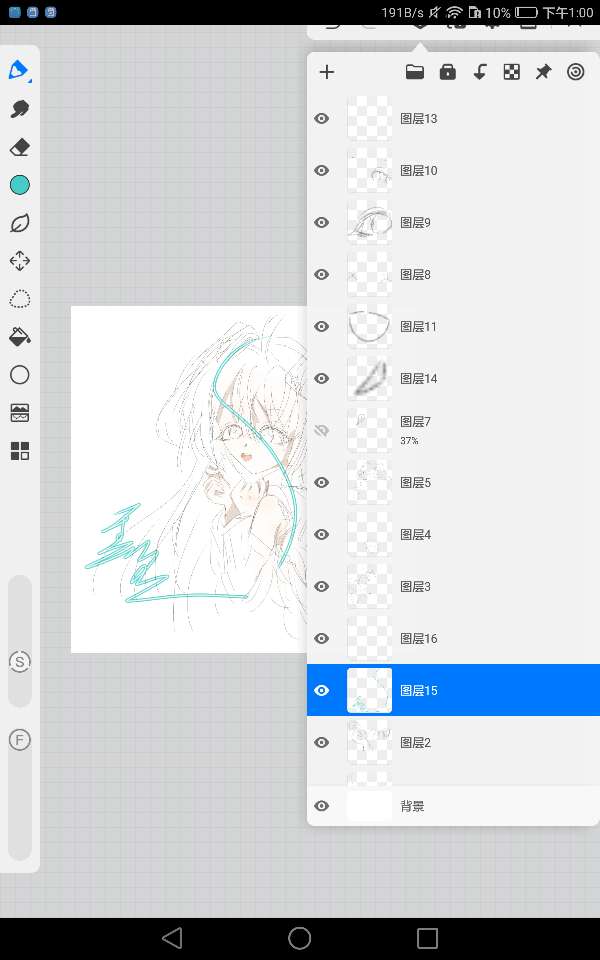This screenshot has width=600, height=960.
Task: Select the circle Shape tool
Action: (x=19, y=375)
